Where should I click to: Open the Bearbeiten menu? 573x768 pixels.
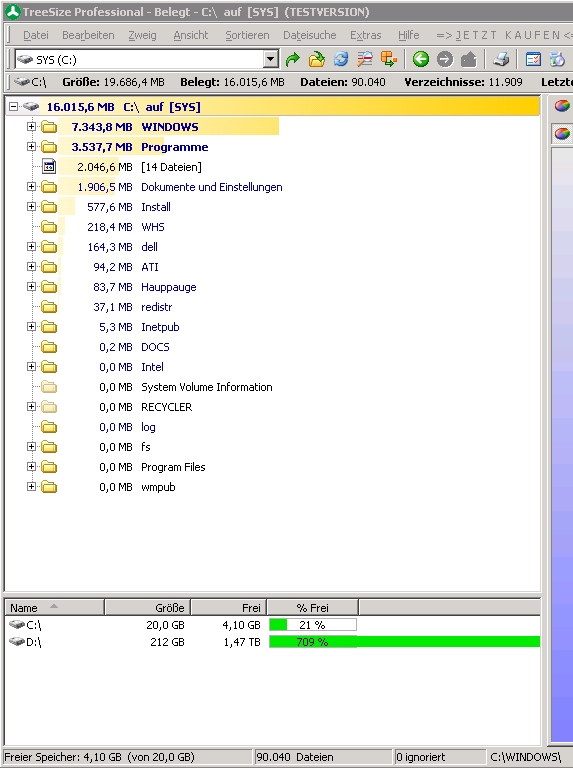88,35
